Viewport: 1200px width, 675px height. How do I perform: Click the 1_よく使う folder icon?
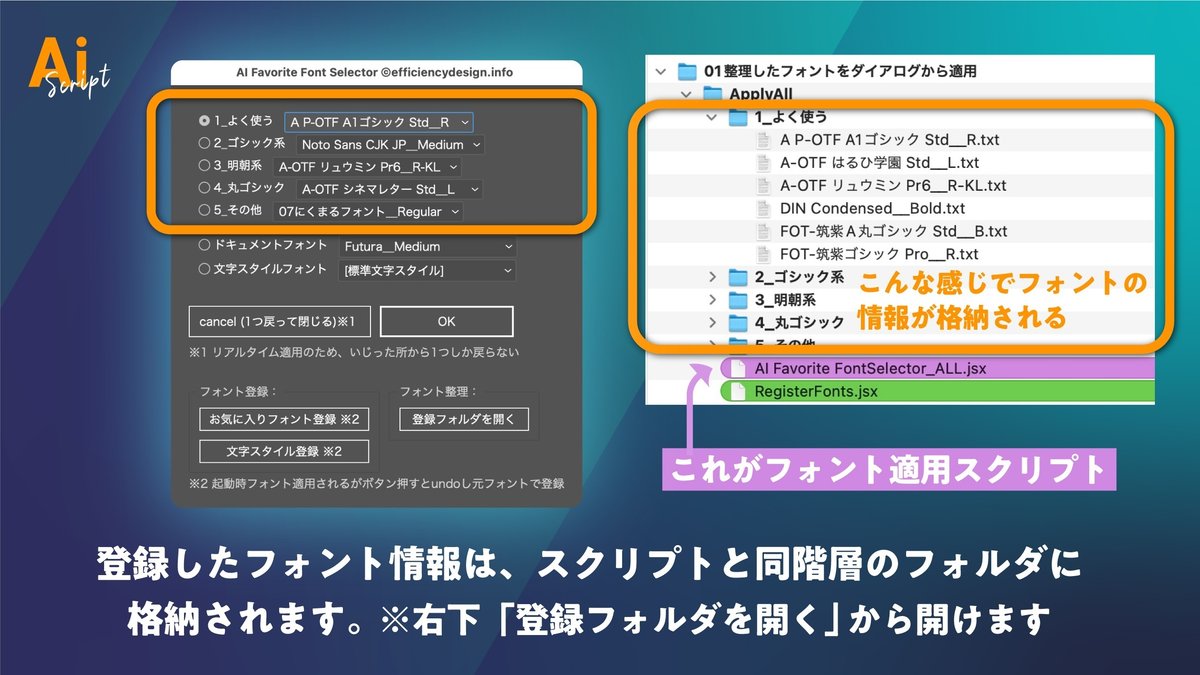[x=738, y=117]
